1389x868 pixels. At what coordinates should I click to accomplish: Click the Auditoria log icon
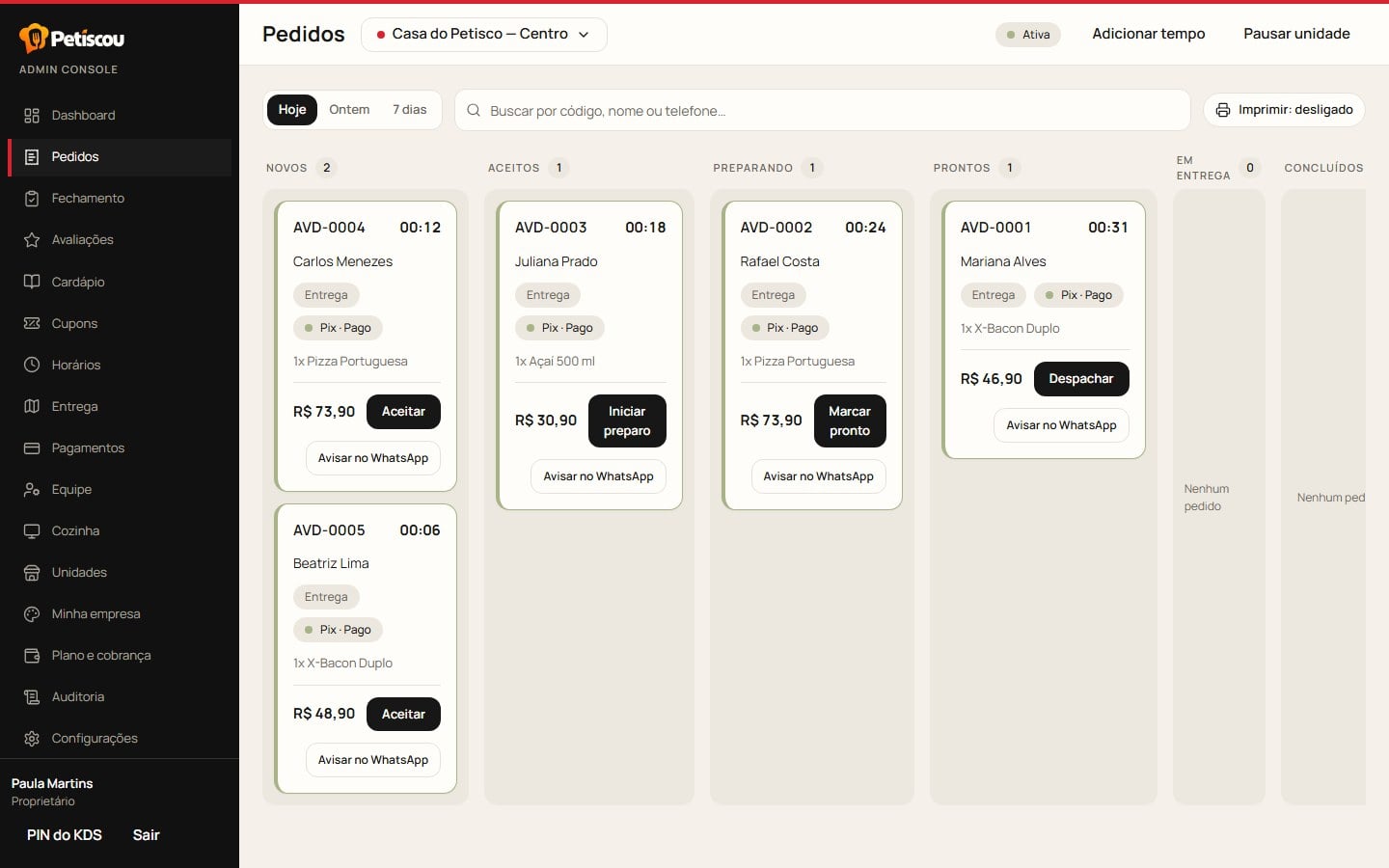[32, 696]
